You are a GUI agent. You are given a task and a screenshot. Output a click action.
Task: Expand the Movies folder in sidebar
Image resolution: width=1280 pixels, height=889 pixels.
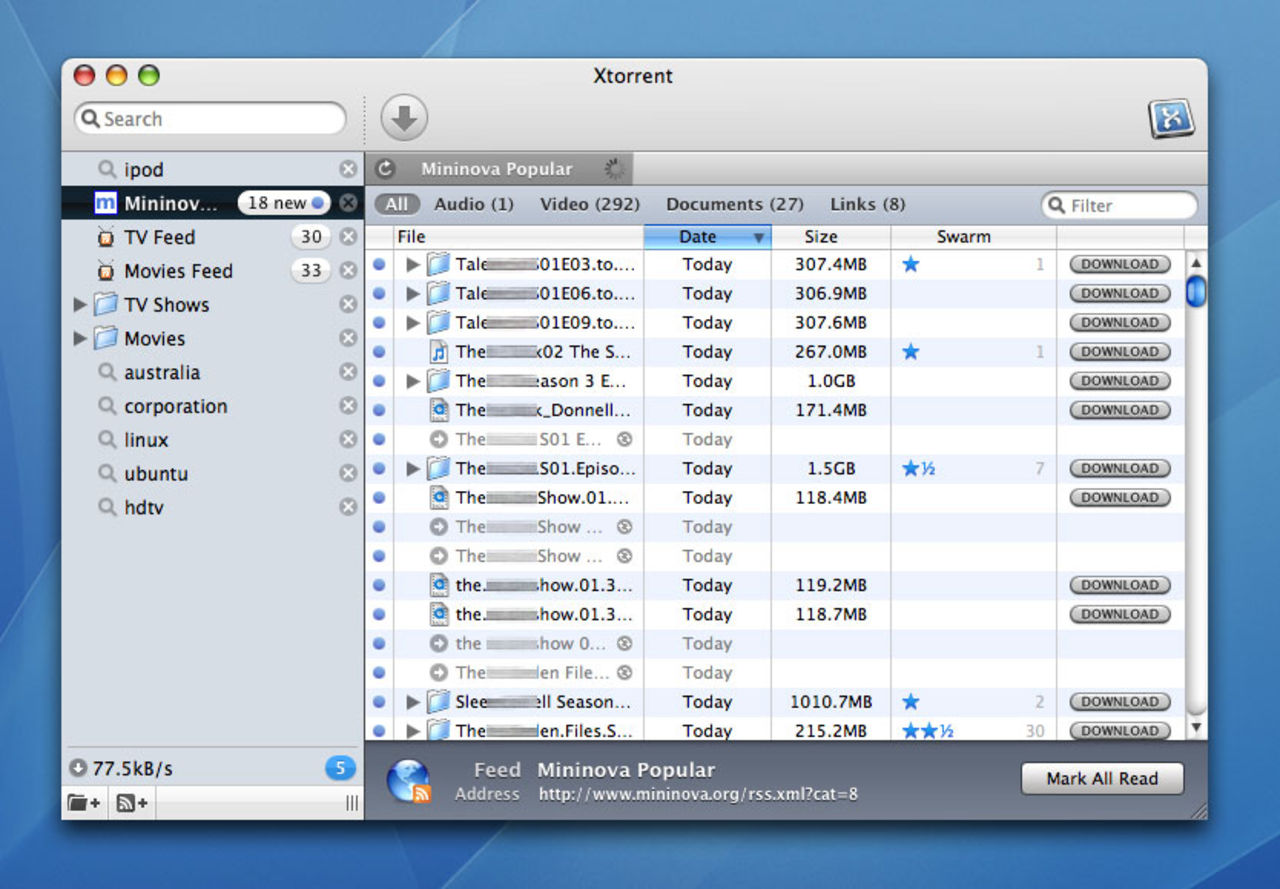coord(80,339)
